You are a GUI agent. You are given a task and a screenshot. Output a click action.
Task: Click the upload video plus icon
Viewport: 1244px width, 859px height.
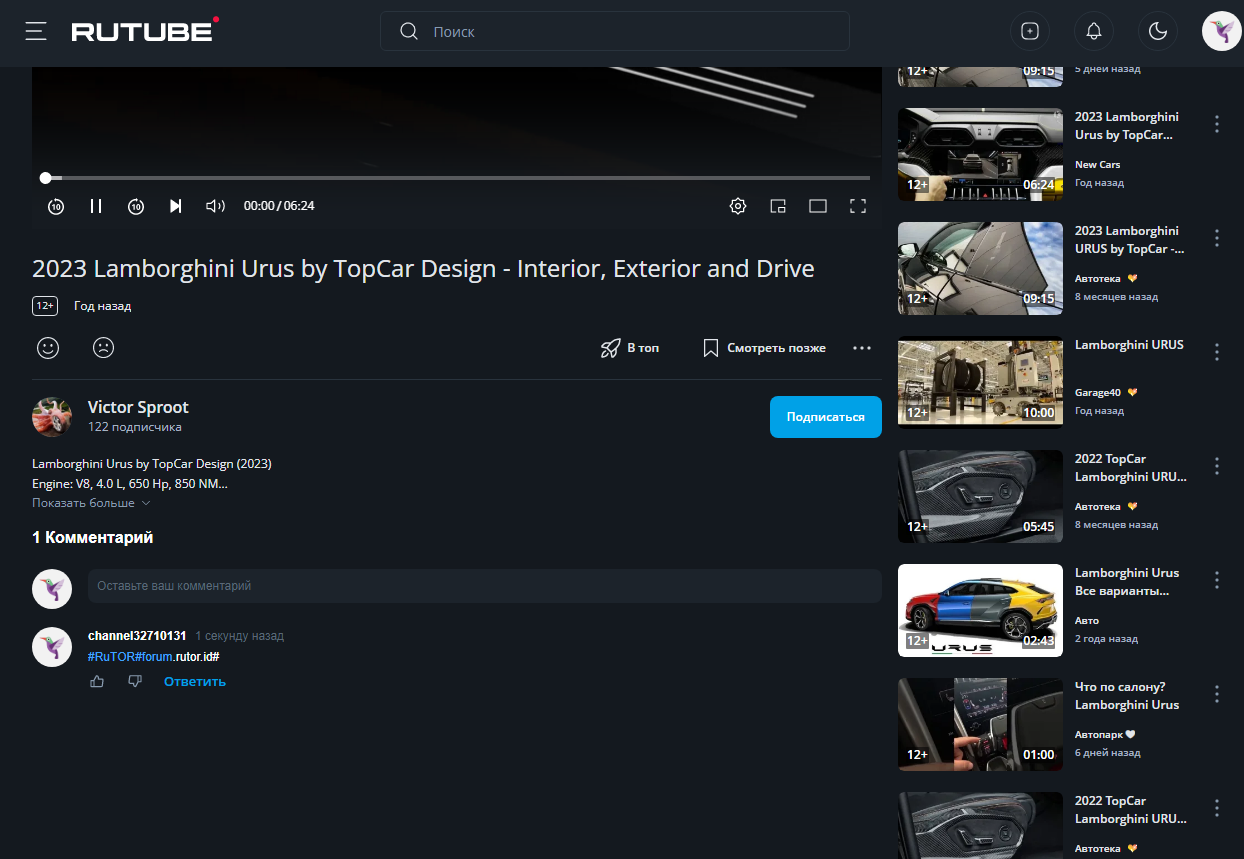tap(1030, 31)
